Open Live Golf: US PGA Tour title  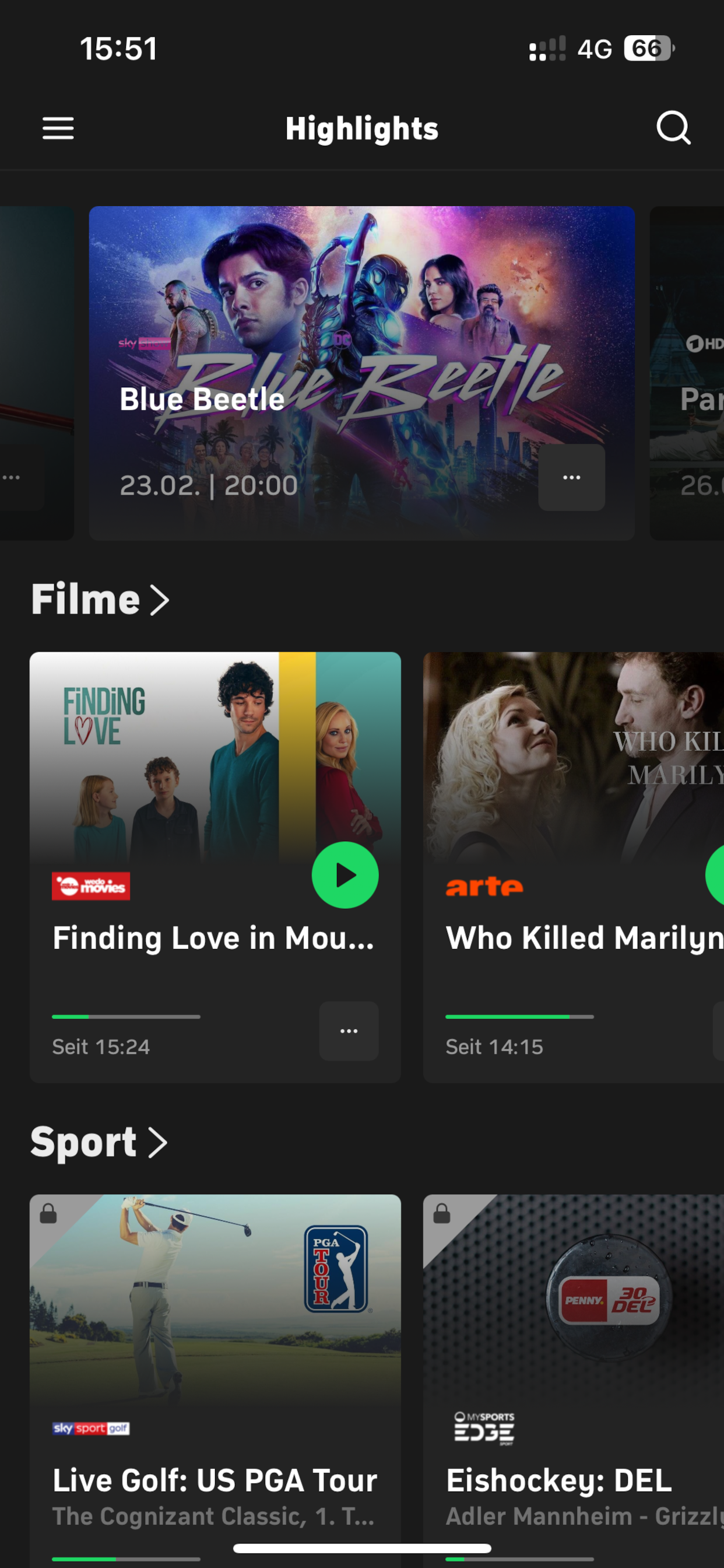(x=215, y=1480)
